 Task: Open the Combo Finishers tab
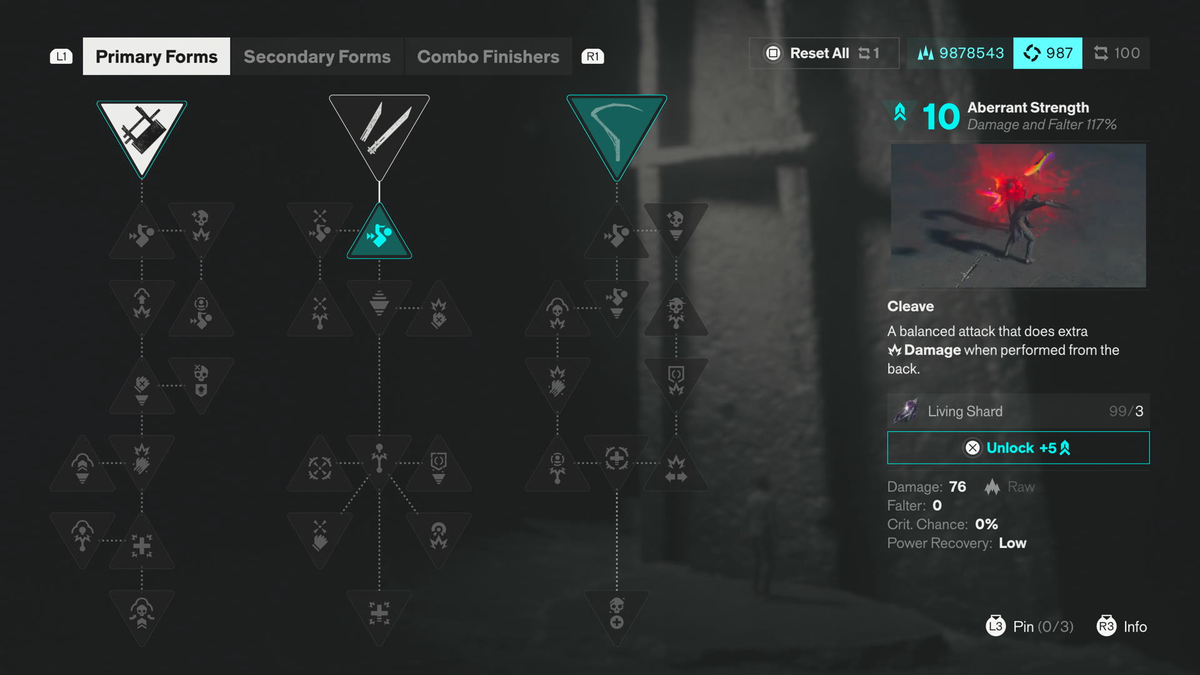488,57
